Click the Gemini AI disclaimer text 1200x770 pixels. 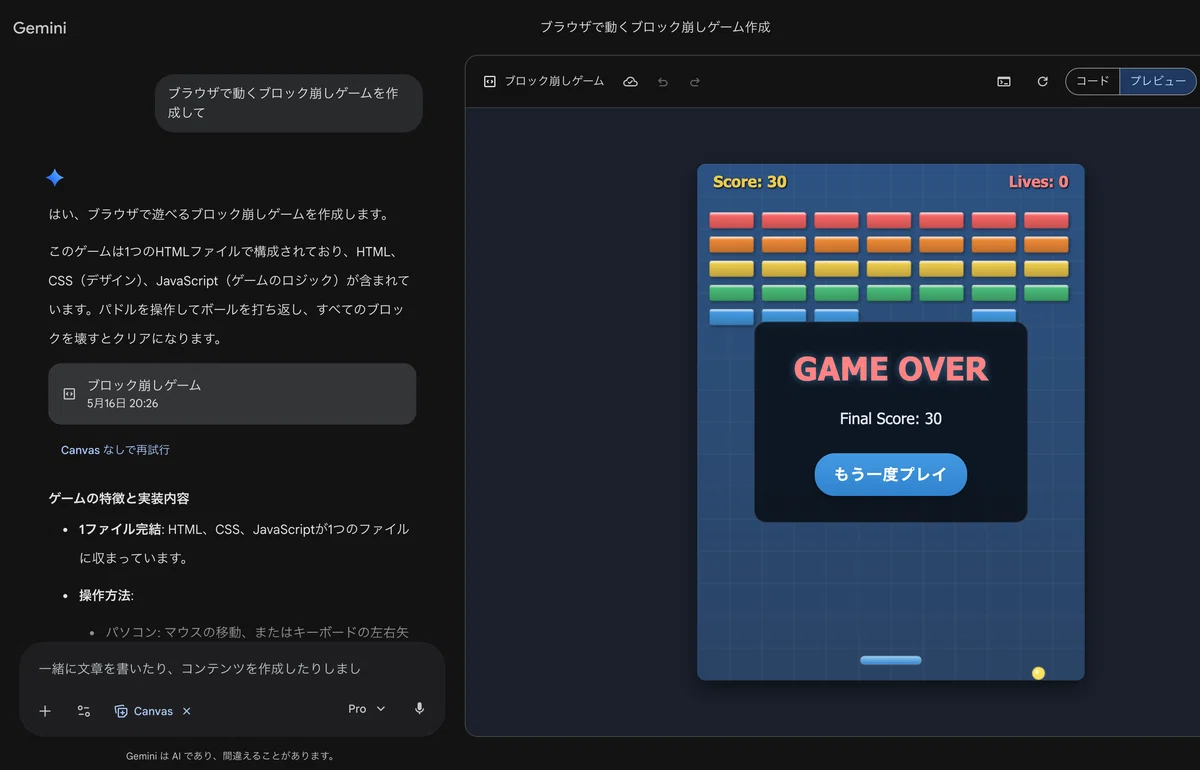[x=230, y=756]
